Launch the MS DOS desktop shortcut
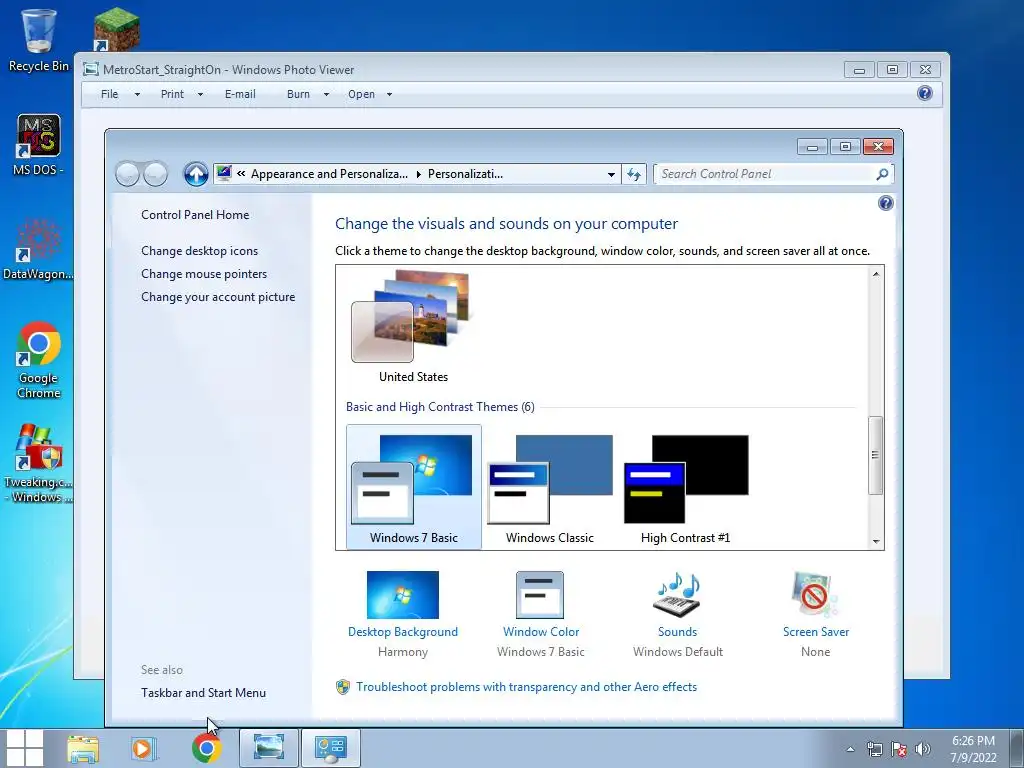Viewport: 1024px width, 768px height. (38, 145)
